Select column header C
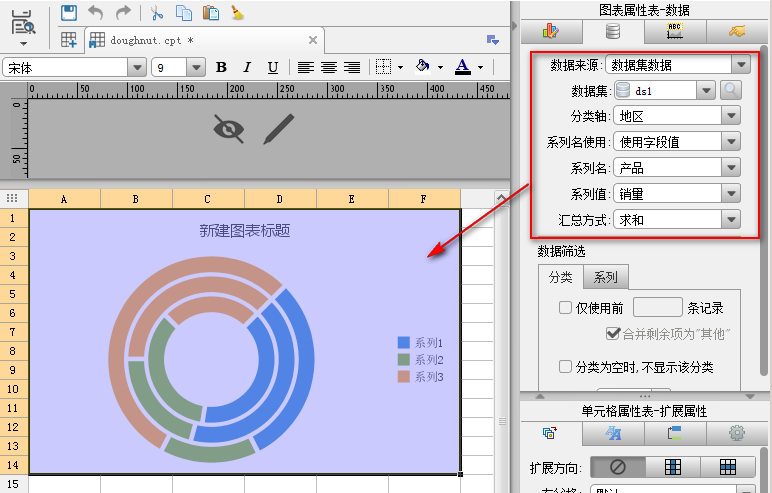 tap(207, 199)
